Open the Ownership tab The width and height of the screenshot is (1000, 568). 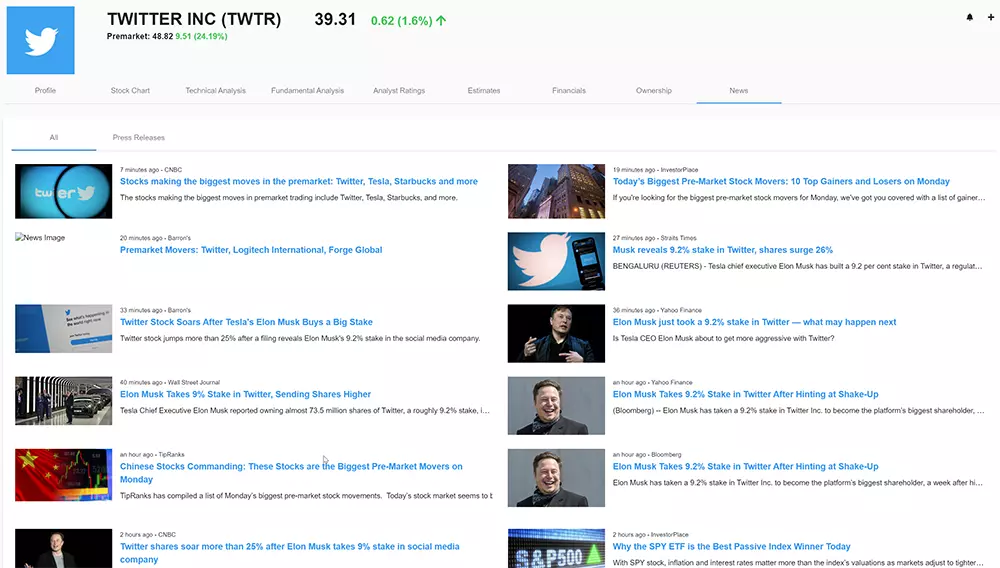click(654, 91)
